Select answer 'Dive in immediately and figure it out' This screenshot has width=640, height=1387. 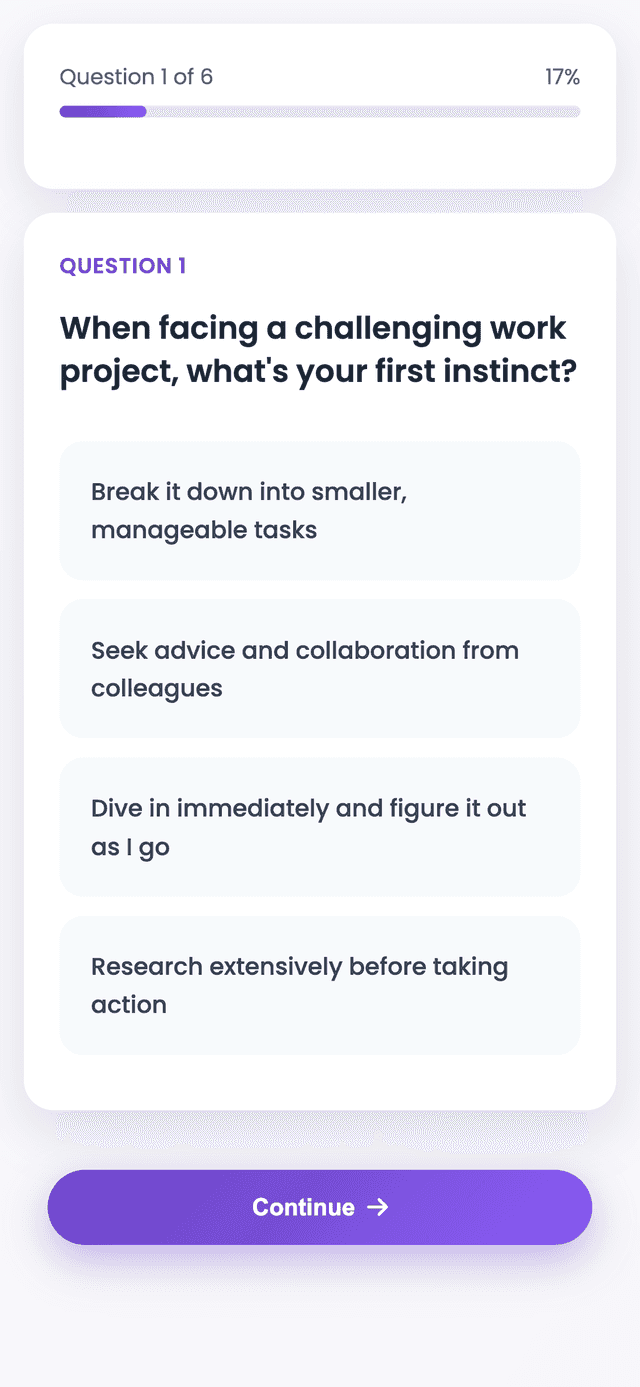tap(319, 827)
